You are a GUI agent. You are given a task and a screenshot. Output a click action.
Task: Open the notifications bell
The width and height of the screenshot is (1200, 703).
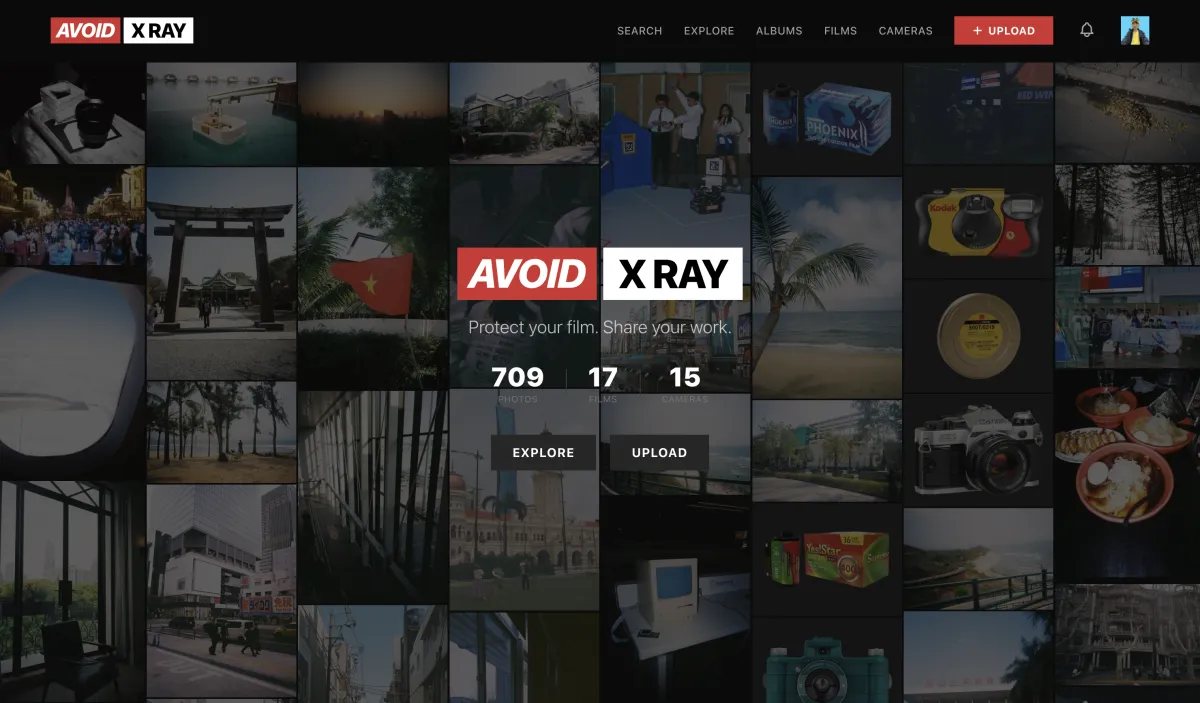point(1087,30)
